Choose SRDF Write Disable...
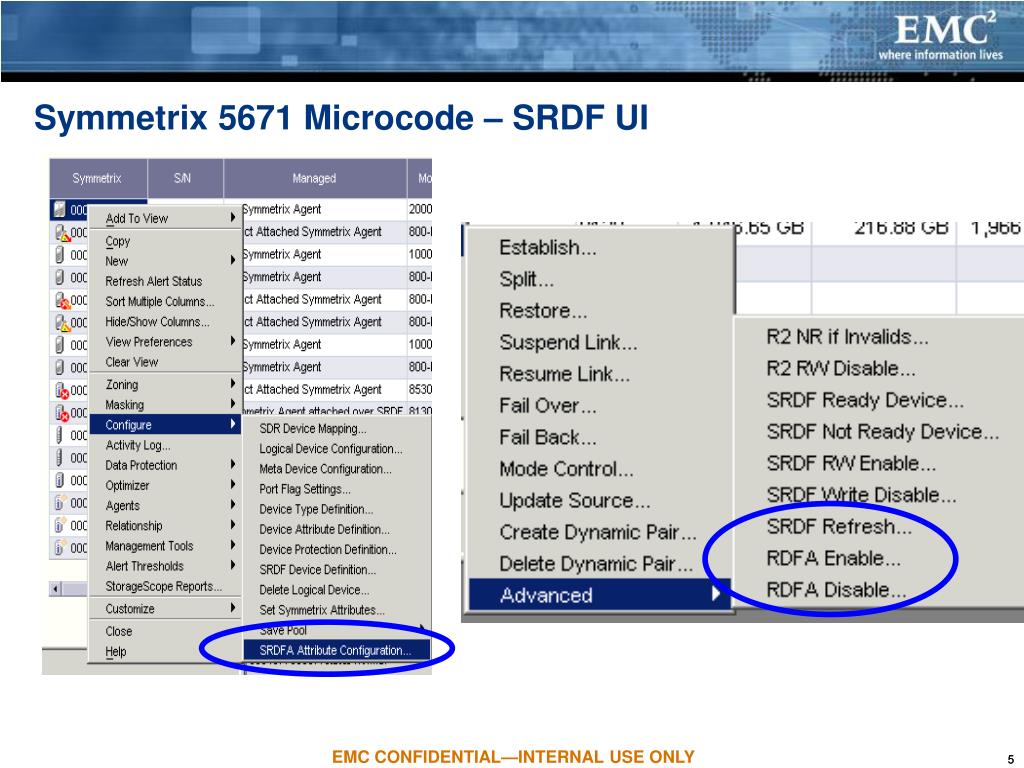This screenshot has height=768, width=1024. [x=879, y=495]
